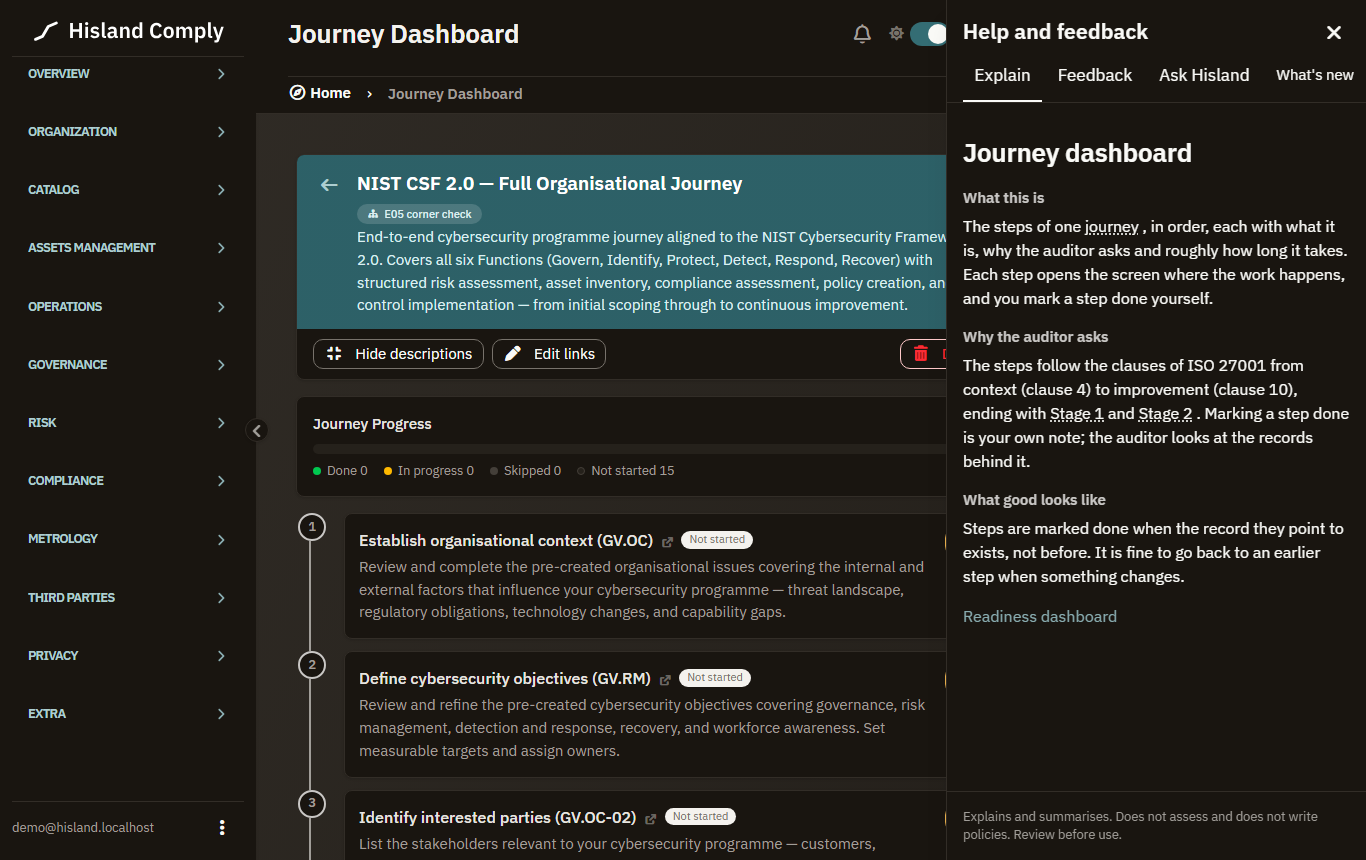Click the Stage 1 glossary term
The height and width of the screenshot is (860, 1366).
1077,414
